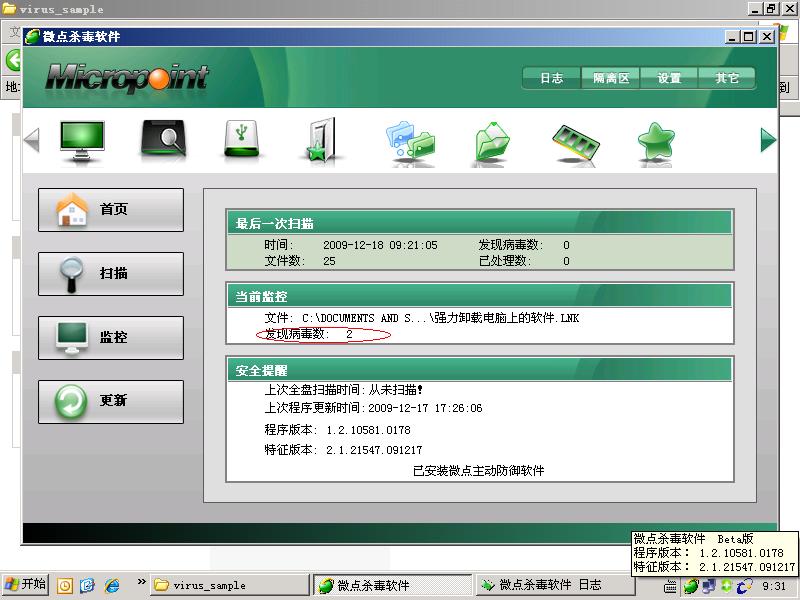Maximize the 微点杀毒软件 window
The width and height of the screenshot is (800, 600).
click(748, 37)
